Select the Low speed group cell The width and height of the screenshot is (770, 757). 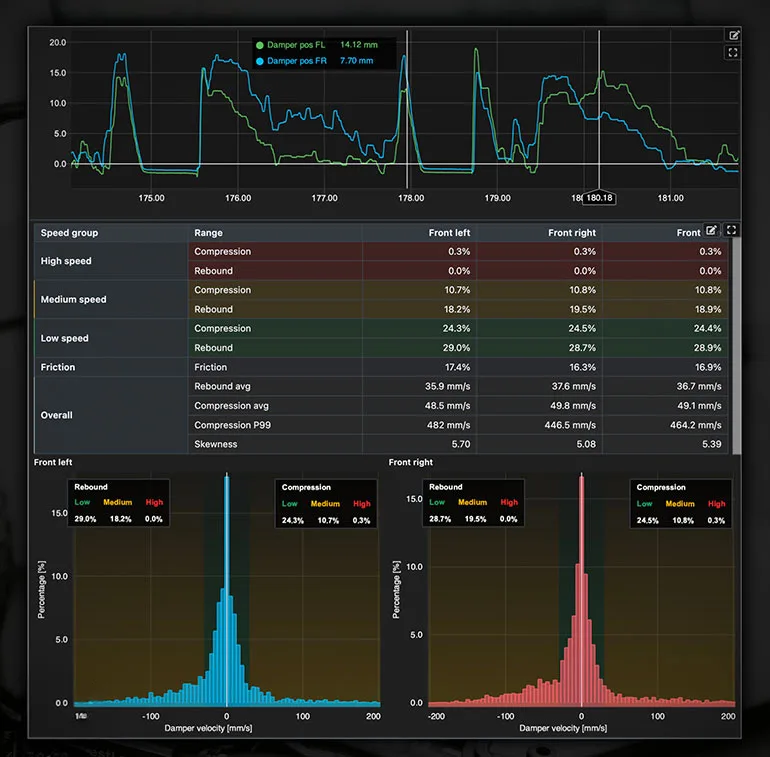[111, 338]
